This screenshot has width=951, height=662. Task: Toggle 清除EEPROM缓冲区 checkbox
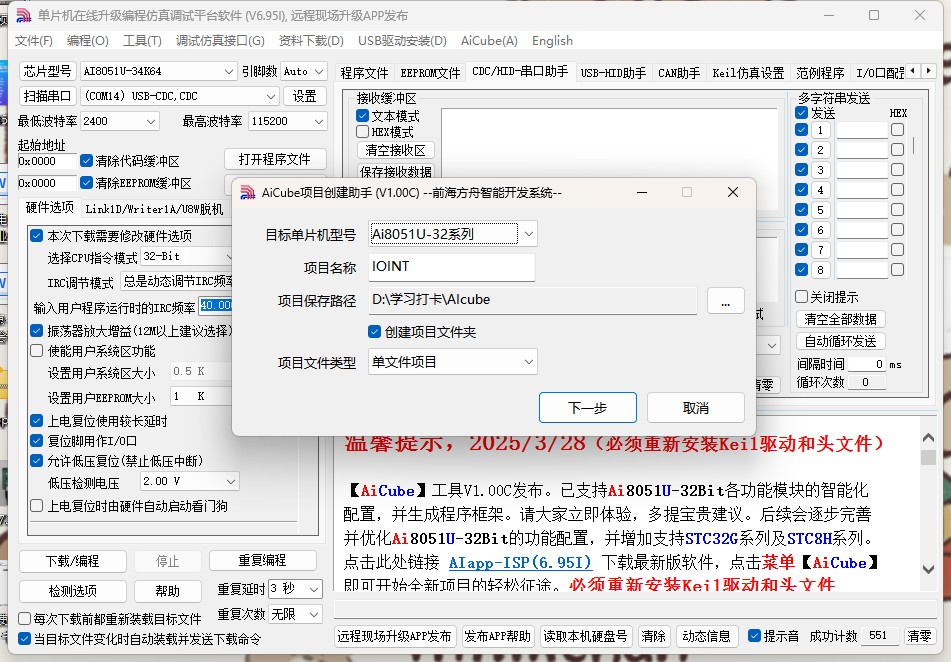click(86, 183)
